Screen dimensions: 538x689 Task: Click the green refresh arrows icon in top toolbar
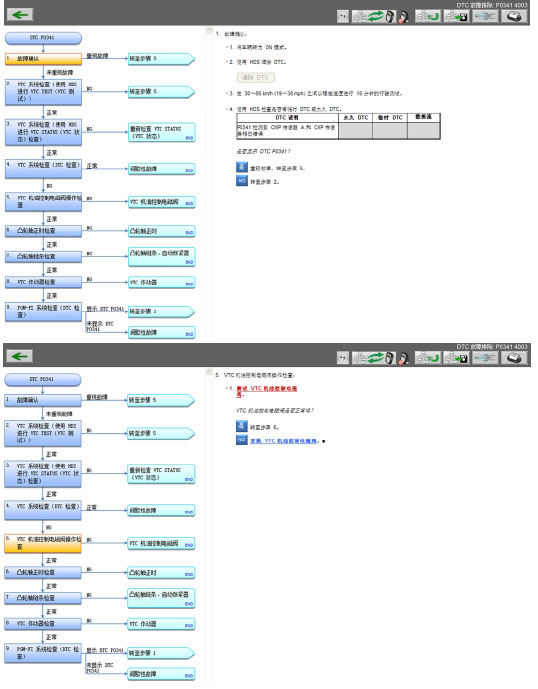375,16
